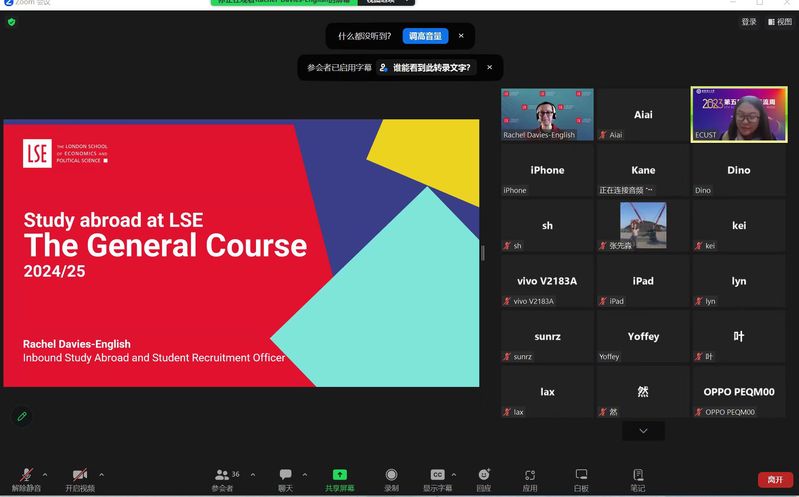The width and height of the screenshot is (799, 497).
Task: Click the OPPO PEQM00 participant tile
Action: [739, 392]
